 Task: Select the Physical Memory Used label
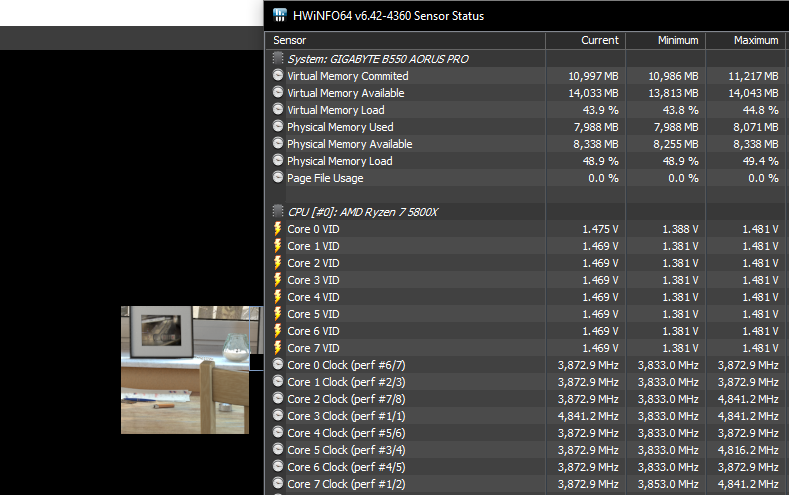point(340,127)
